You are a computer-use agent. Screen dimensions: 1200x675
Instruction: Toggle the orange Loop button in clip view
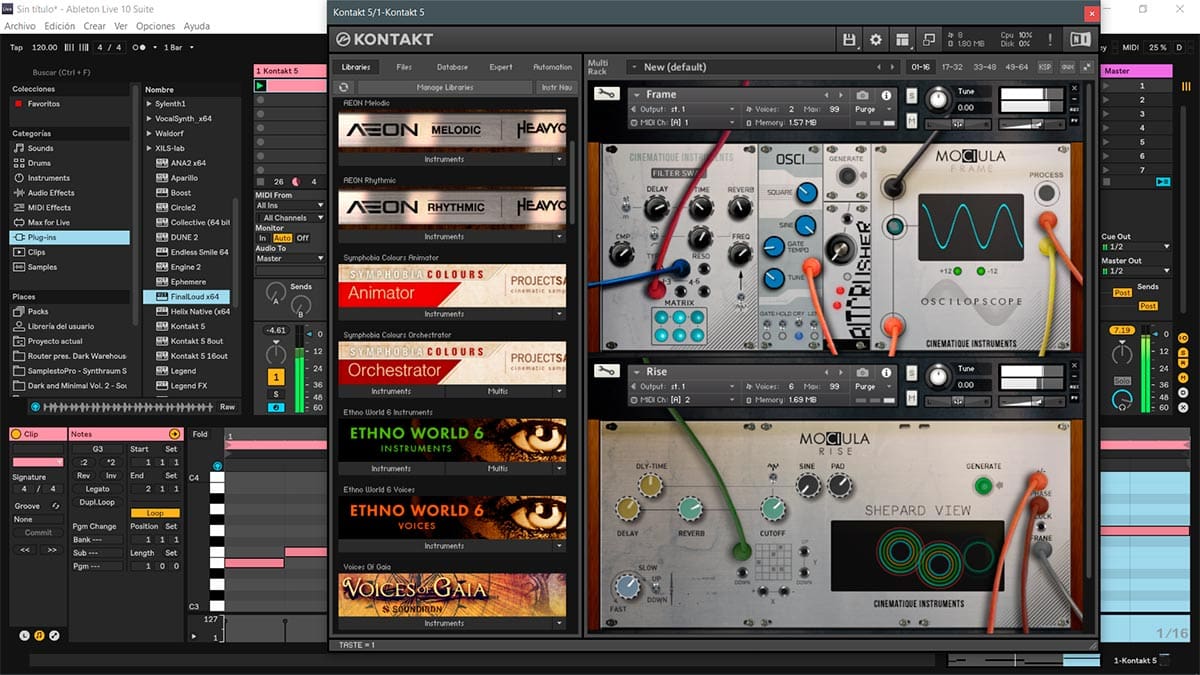155,513
